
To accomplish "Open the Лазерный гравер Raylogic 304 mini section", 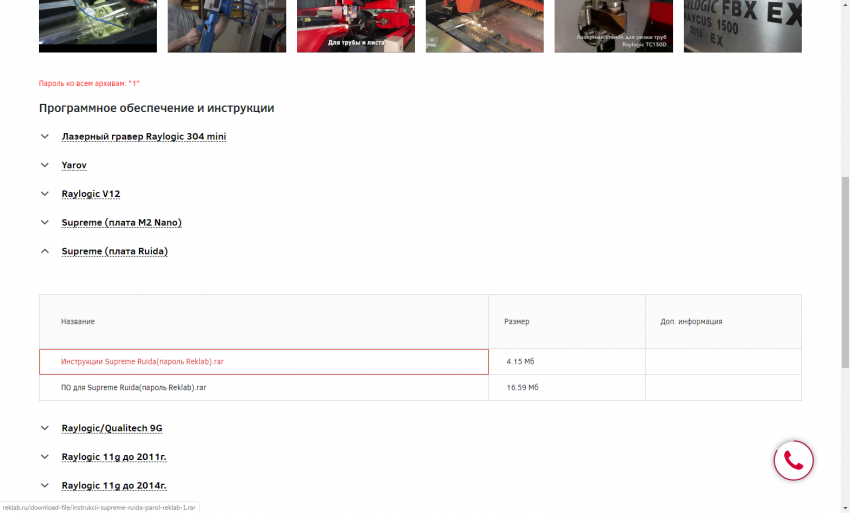I will [x=143, y=136].
